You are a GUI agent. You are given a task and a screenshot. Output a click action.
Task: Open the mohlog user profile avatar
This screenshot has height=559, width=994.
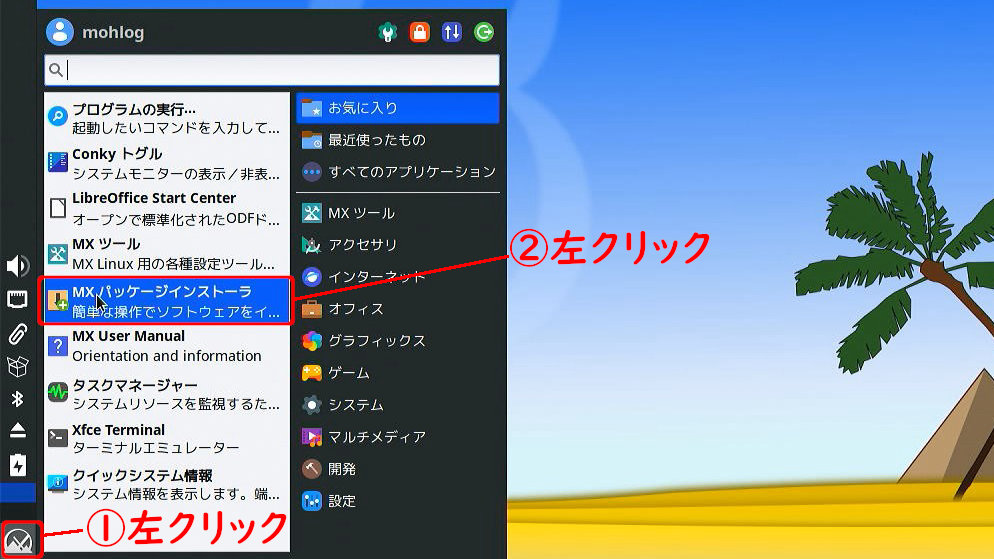tap(60, 32)
